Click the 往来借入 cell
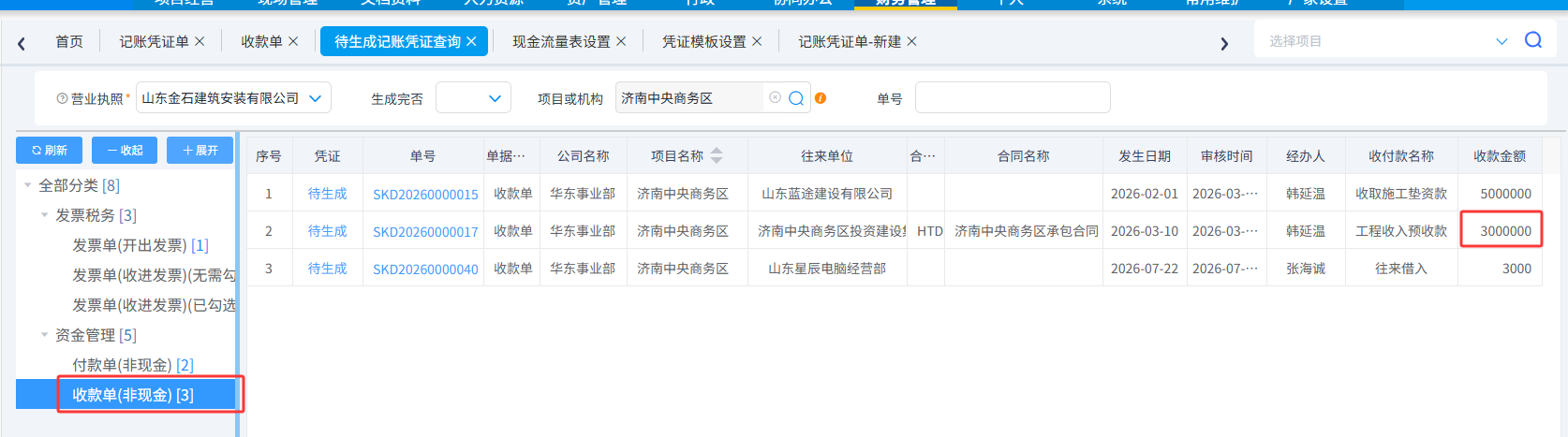 click(1401, 269)
